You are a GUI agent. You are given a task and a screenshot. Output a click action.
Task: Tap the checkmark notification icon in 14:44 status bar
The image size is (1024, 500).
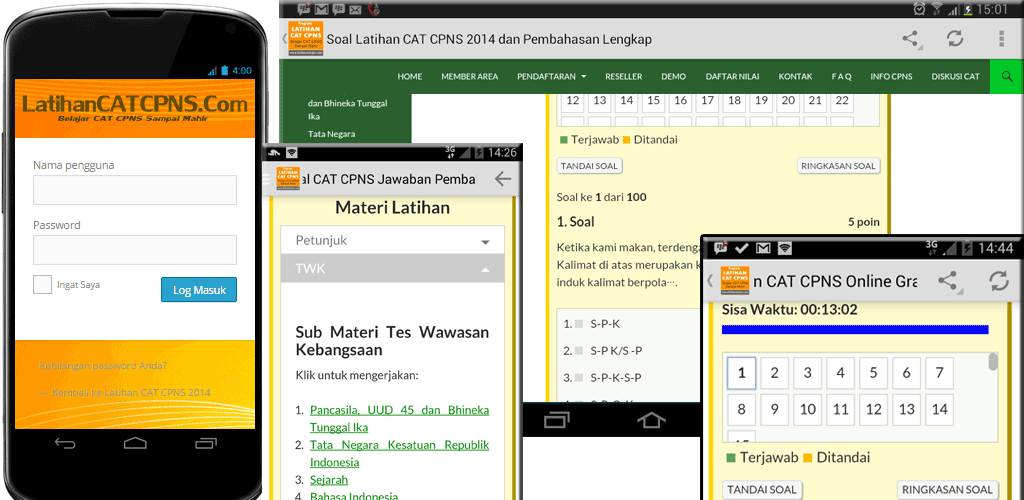click(741, 248)
